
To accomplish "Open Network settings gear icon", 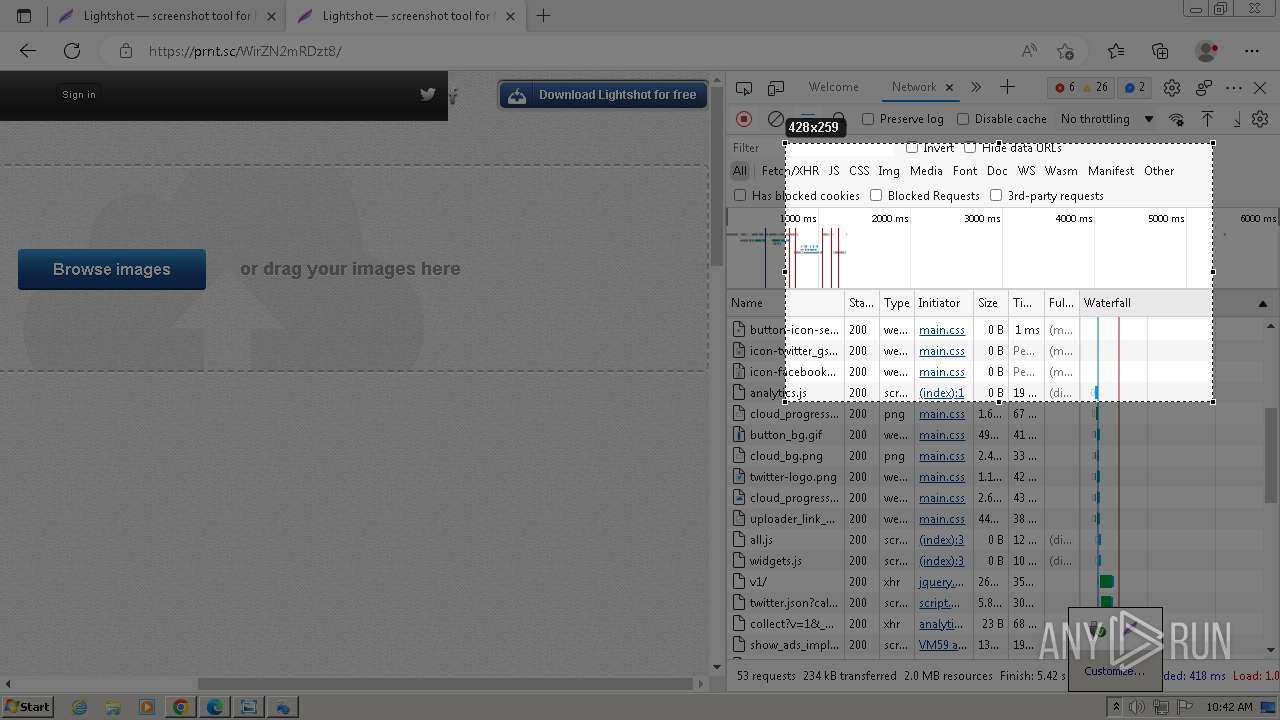I will [x=1260, y=119].
